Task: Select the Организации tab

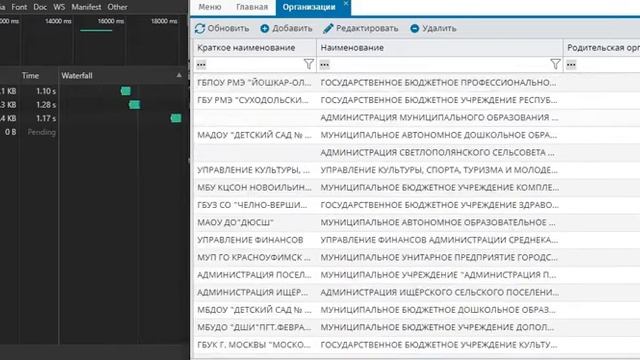Action: click(309, 7)
